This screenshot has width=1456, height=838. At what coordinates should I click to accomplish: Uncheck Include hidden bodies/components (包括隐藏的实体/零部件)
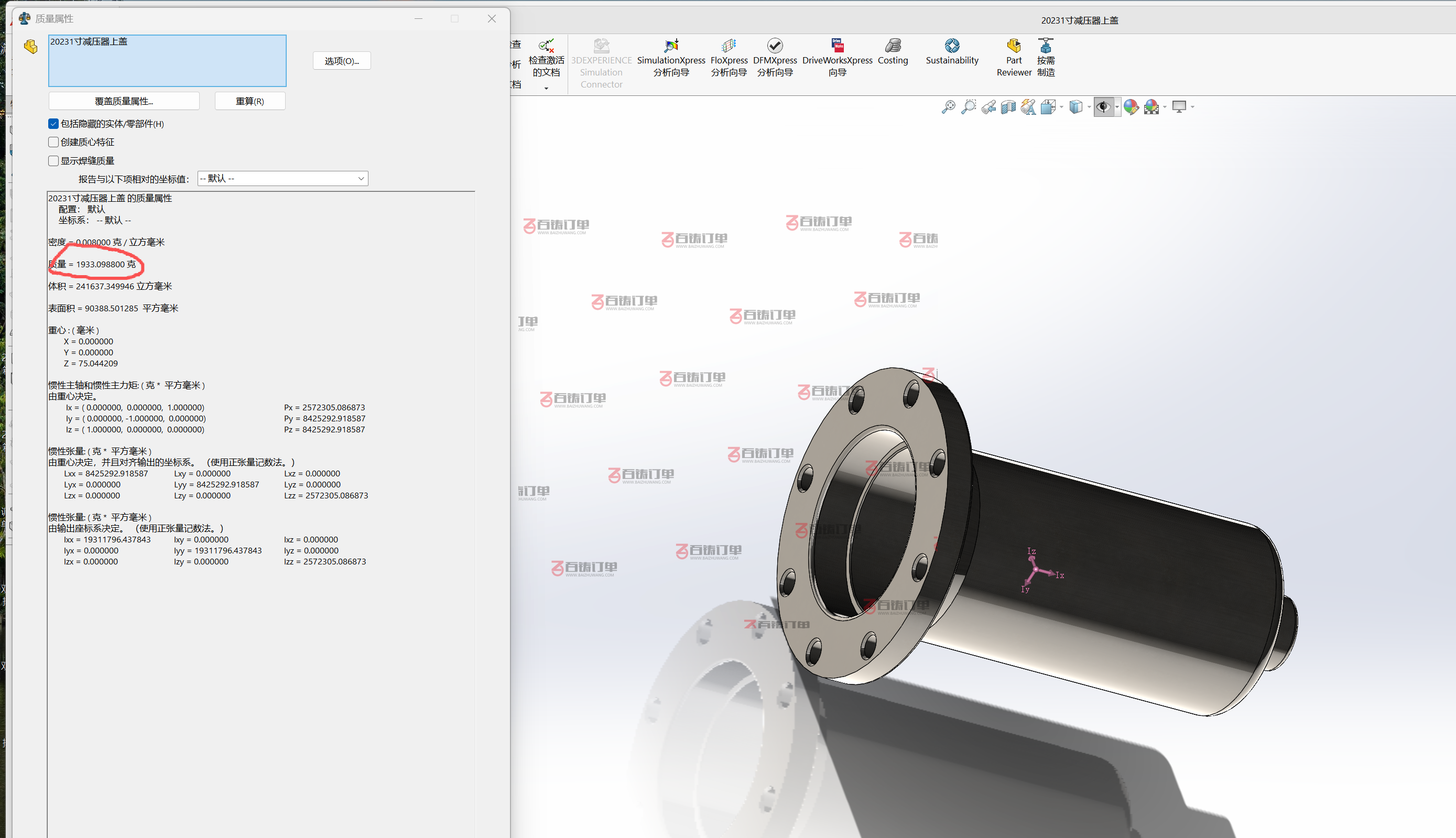(53, 124)
